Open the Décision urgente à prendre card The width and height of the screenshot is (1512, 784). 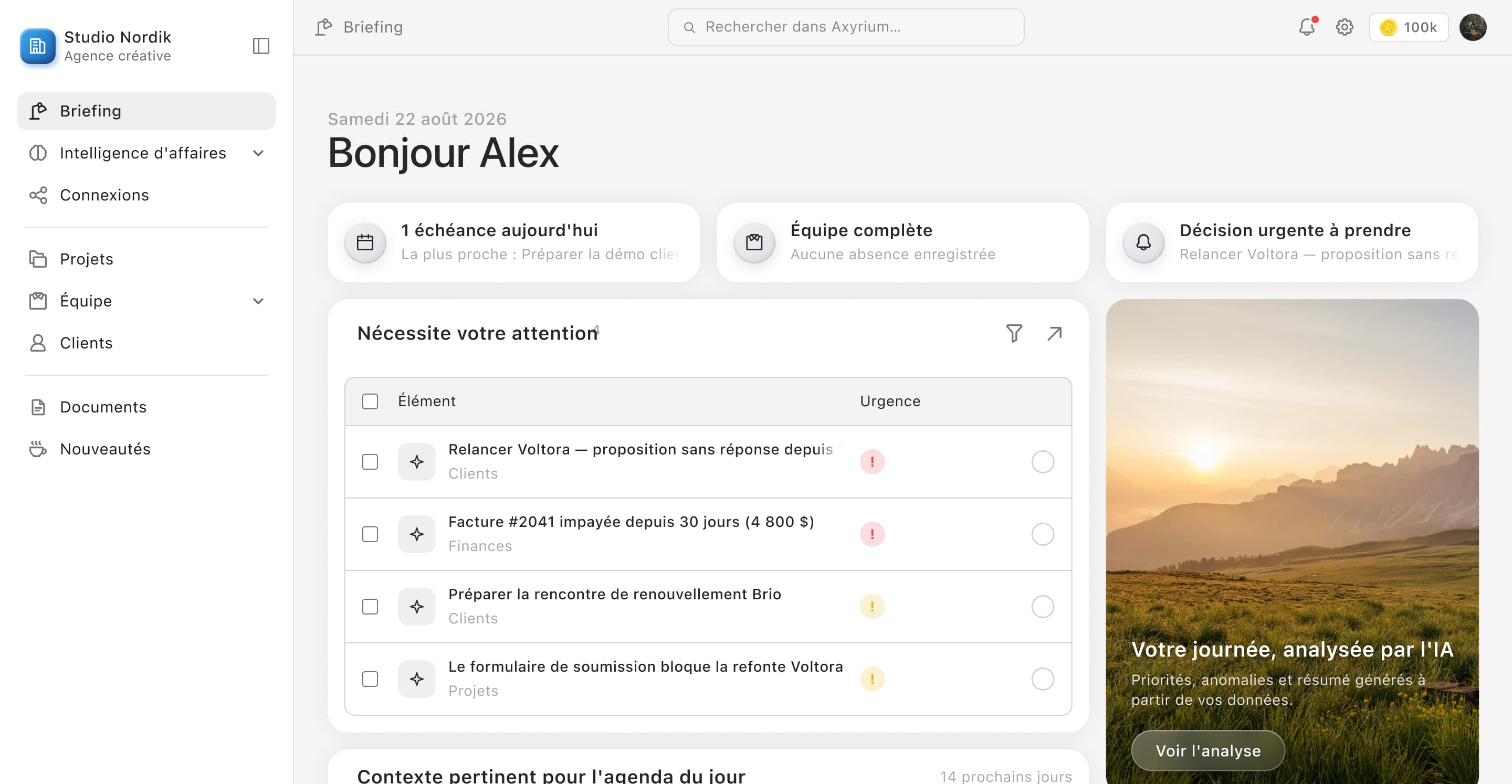1292,242
